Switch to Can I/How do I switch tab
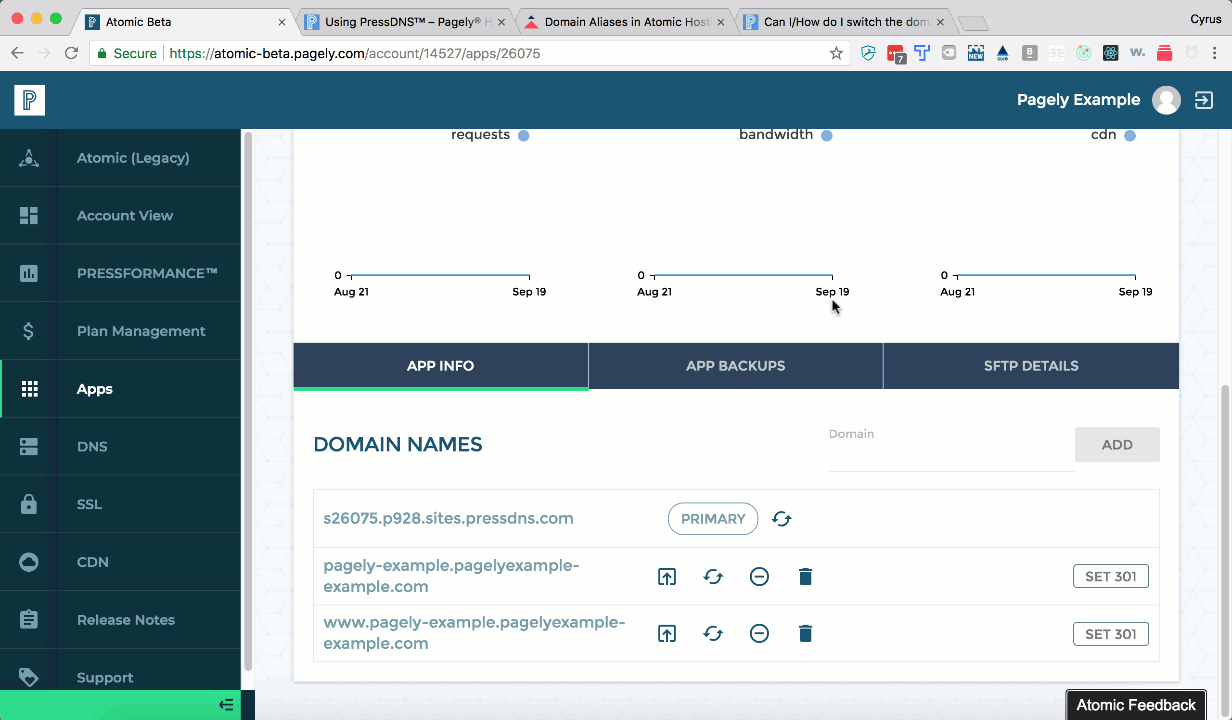 tap(845, 22)
